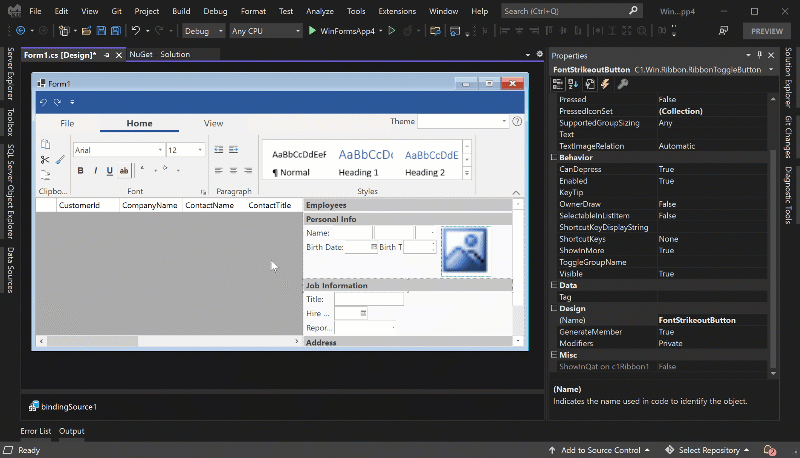Click the Save All toolbar icon
This screenshot has height=458, width=800.
[116, 31]
